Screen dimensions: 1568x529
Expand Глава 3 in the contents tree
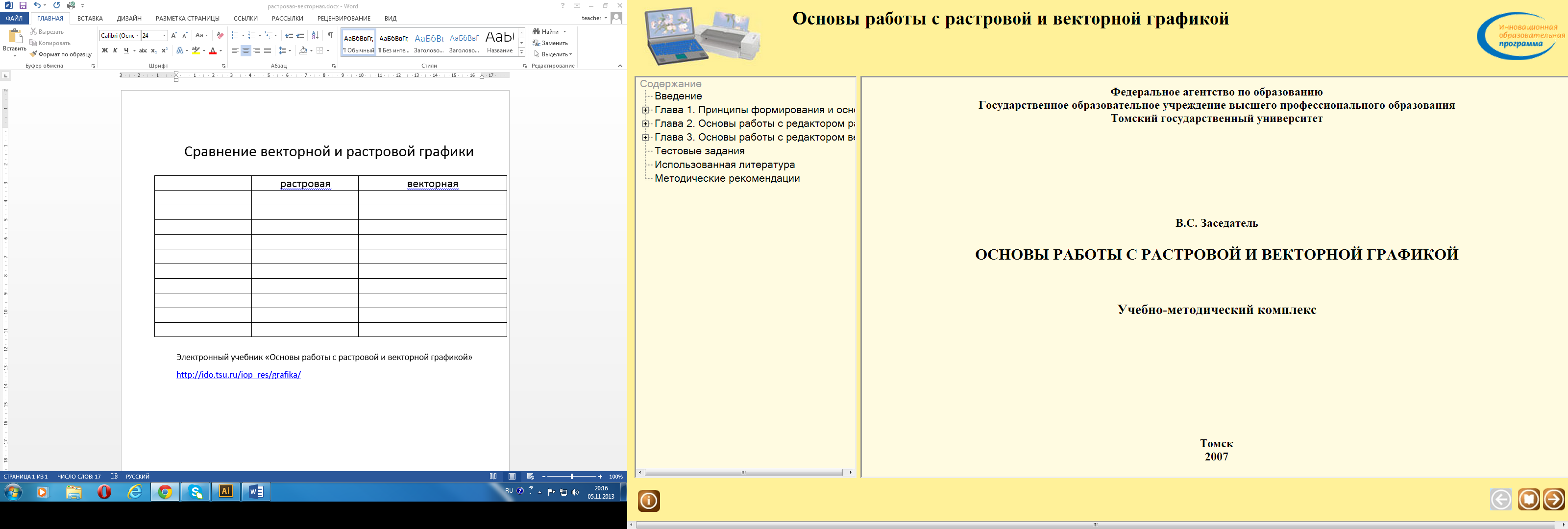(x=645, y=138)
